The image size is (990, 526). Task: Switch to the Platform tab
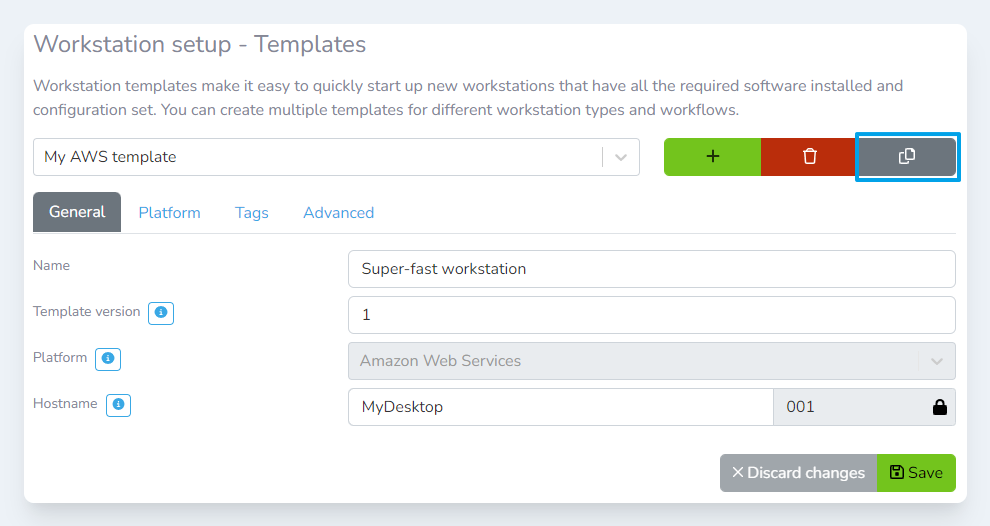coord(169,213)
